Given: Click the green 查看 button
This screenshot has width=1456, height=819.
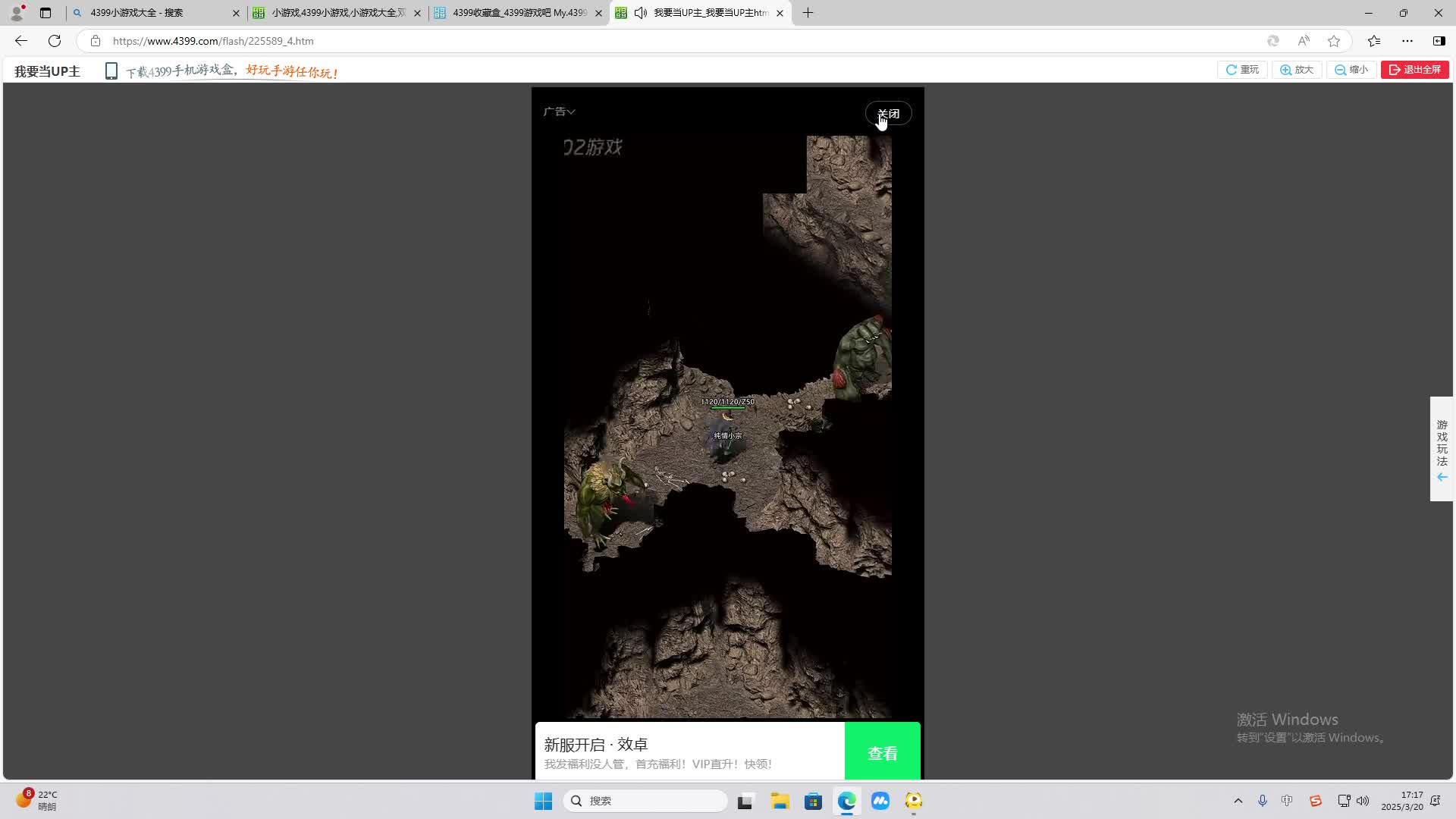Looking at the screenshot, I should (x=882, y=752).
